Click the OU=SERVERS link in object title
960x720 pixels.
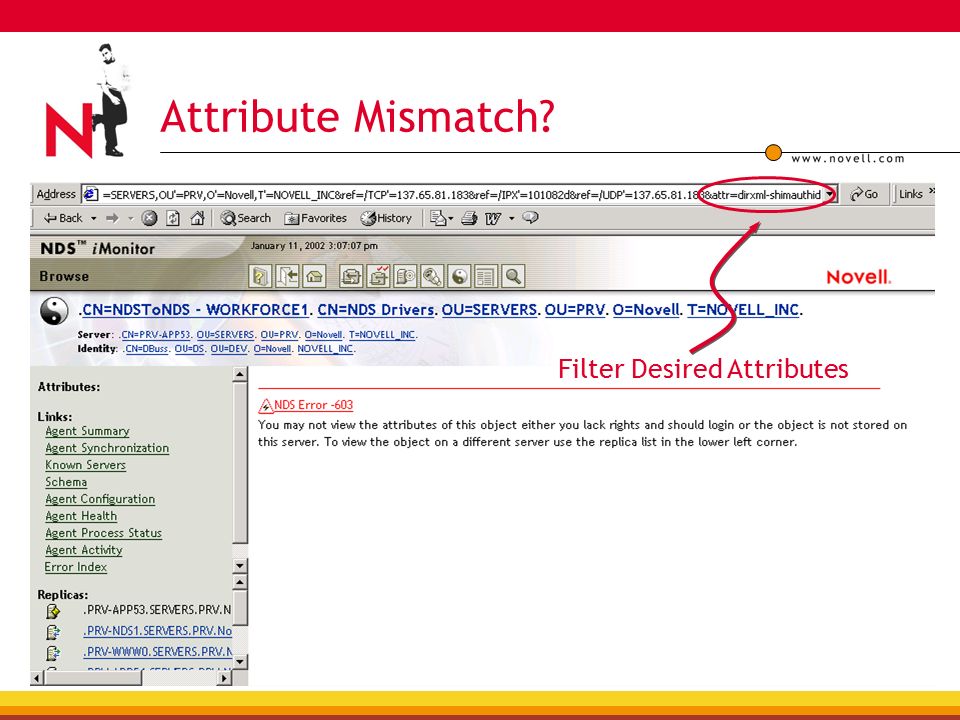(489, 310)
